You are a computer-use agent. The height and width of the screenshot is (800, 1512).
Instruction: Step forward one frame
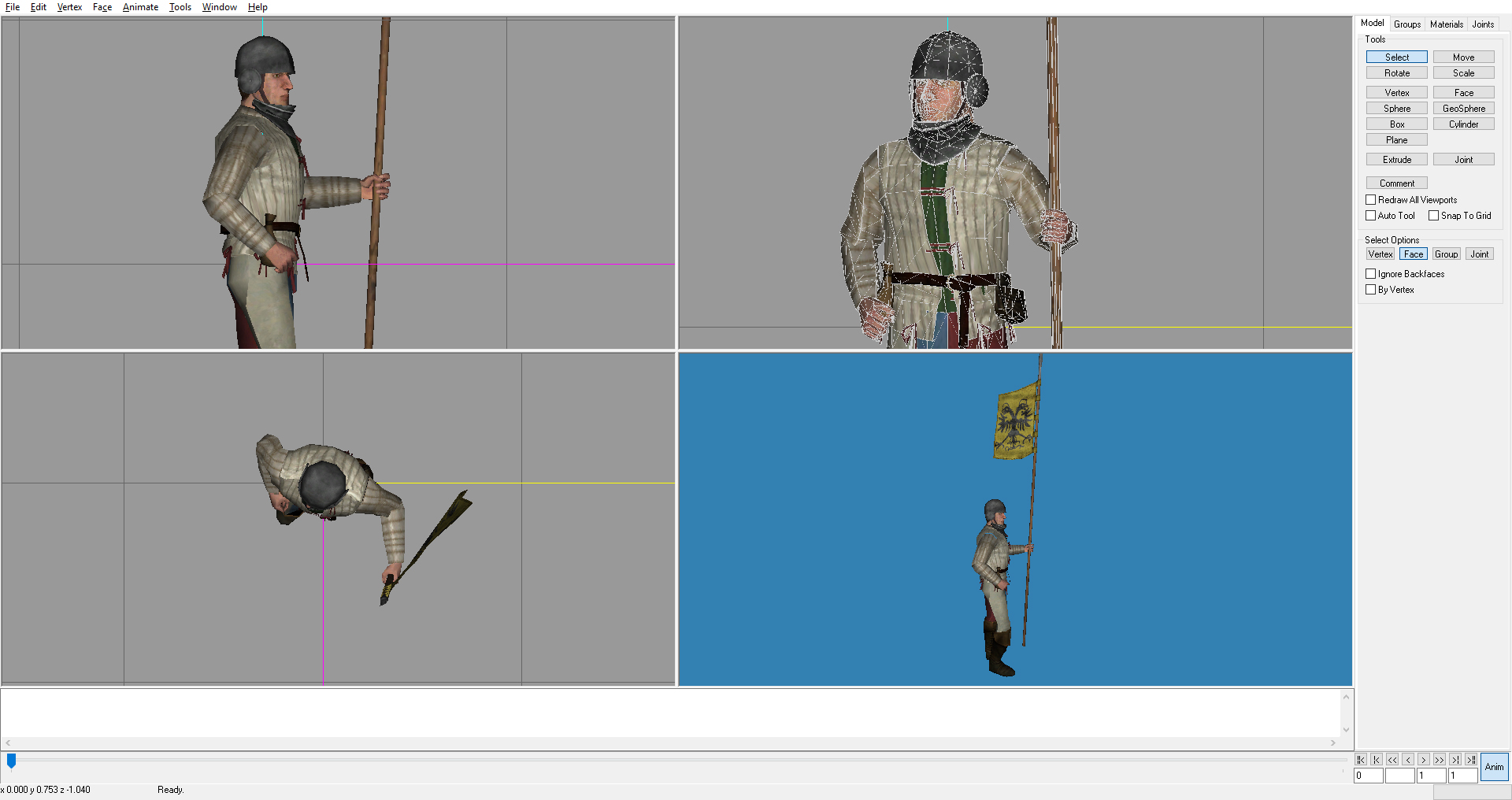pyautogui.click(x=1423, y=760)
